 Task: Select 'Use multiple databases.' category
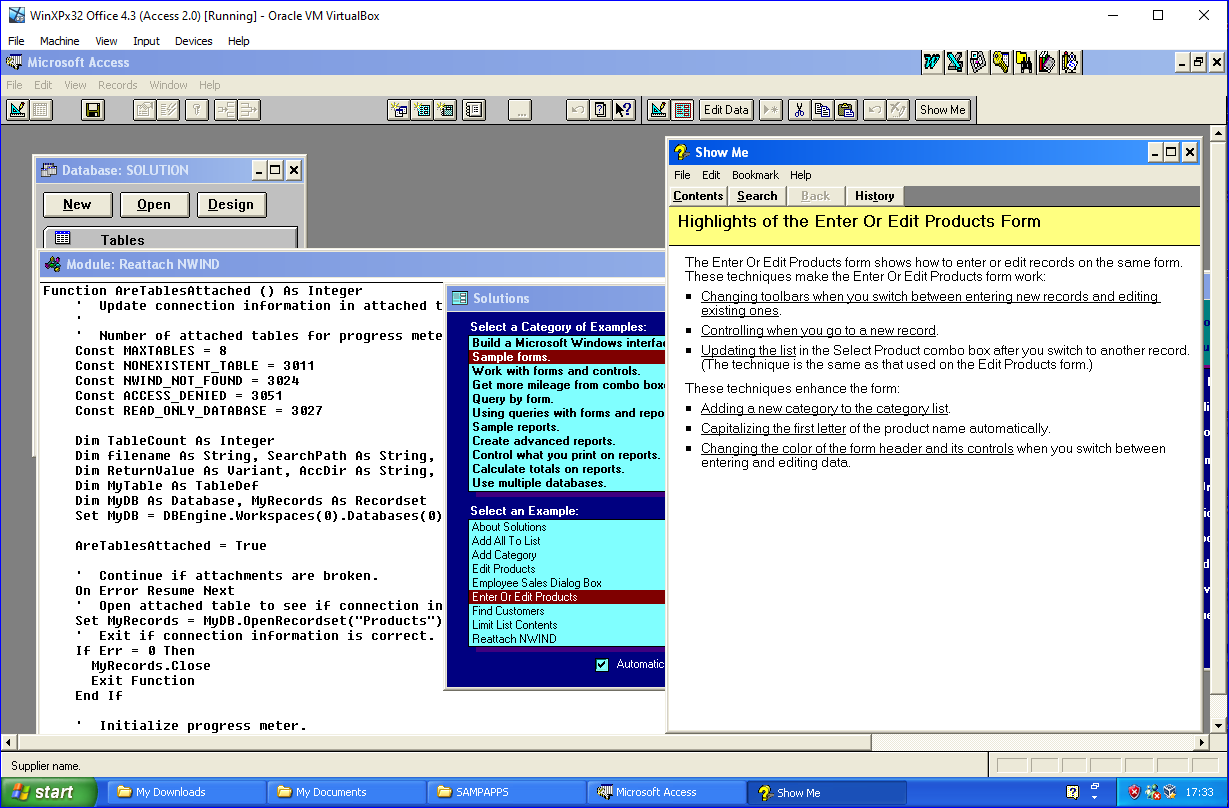(567, 483)
